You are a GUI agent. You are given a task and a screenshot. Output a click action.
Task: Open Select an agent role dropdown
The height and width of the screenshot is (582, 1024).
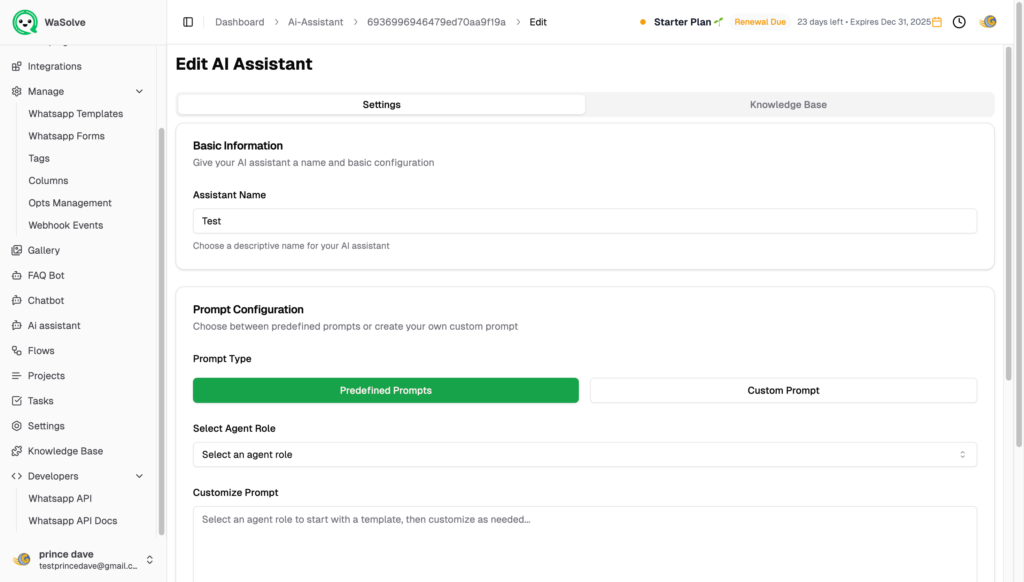584,455
